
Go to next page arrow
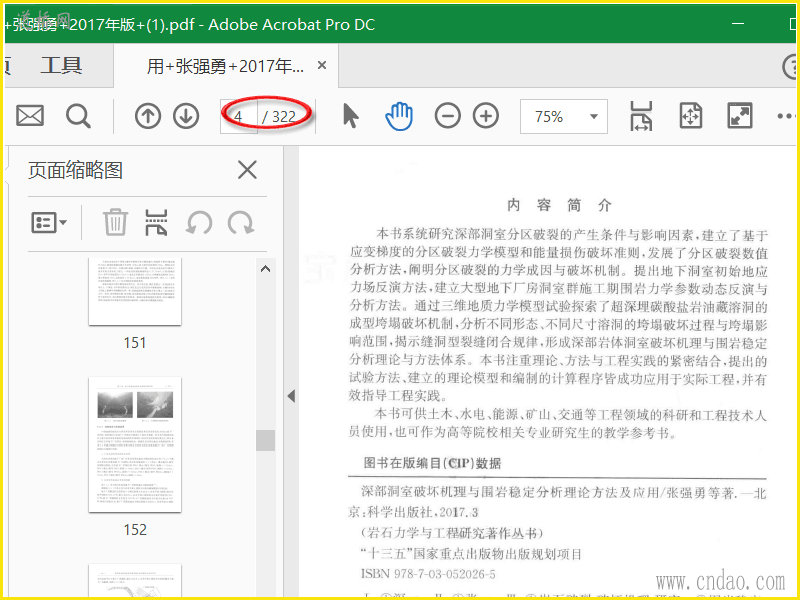click(x=186, y=116)
